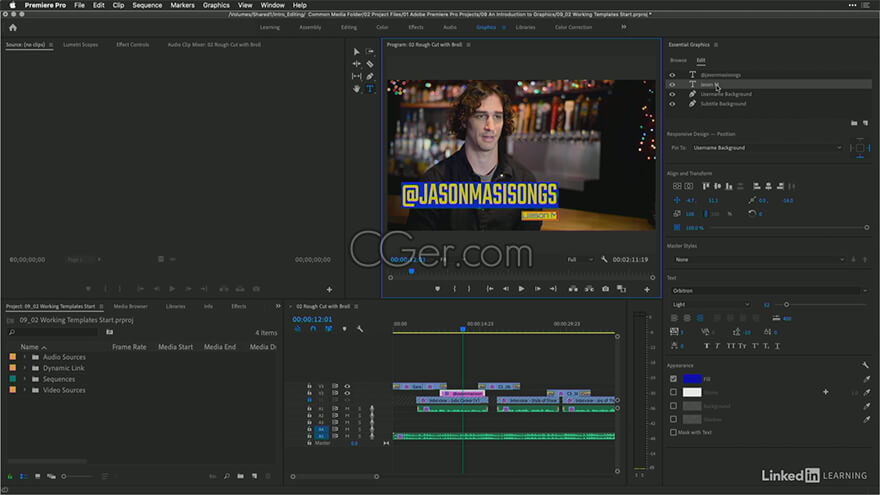This screenshot has width=880, height=495.
Task: Open Program monitor settings wrench
Action: point(604,259)
